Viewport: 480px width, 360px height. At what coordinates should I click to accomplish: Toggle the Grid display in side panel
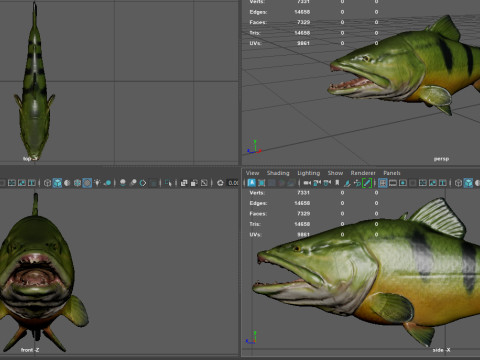pyautogui.click(x=383, y=183)
